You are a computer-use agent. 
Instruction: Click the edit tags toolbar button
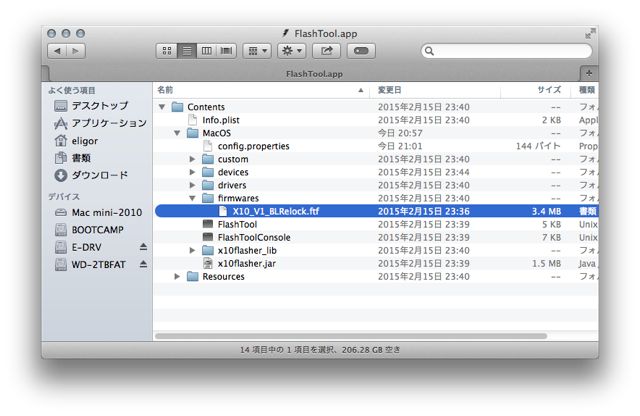(x=361, y=51)
